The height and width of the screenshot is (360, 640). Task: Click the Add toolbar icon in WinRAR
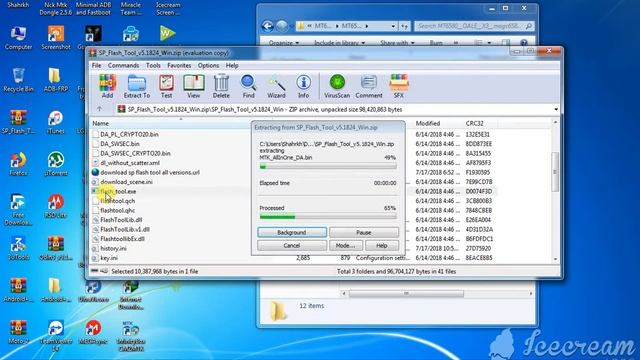point(107,86)
